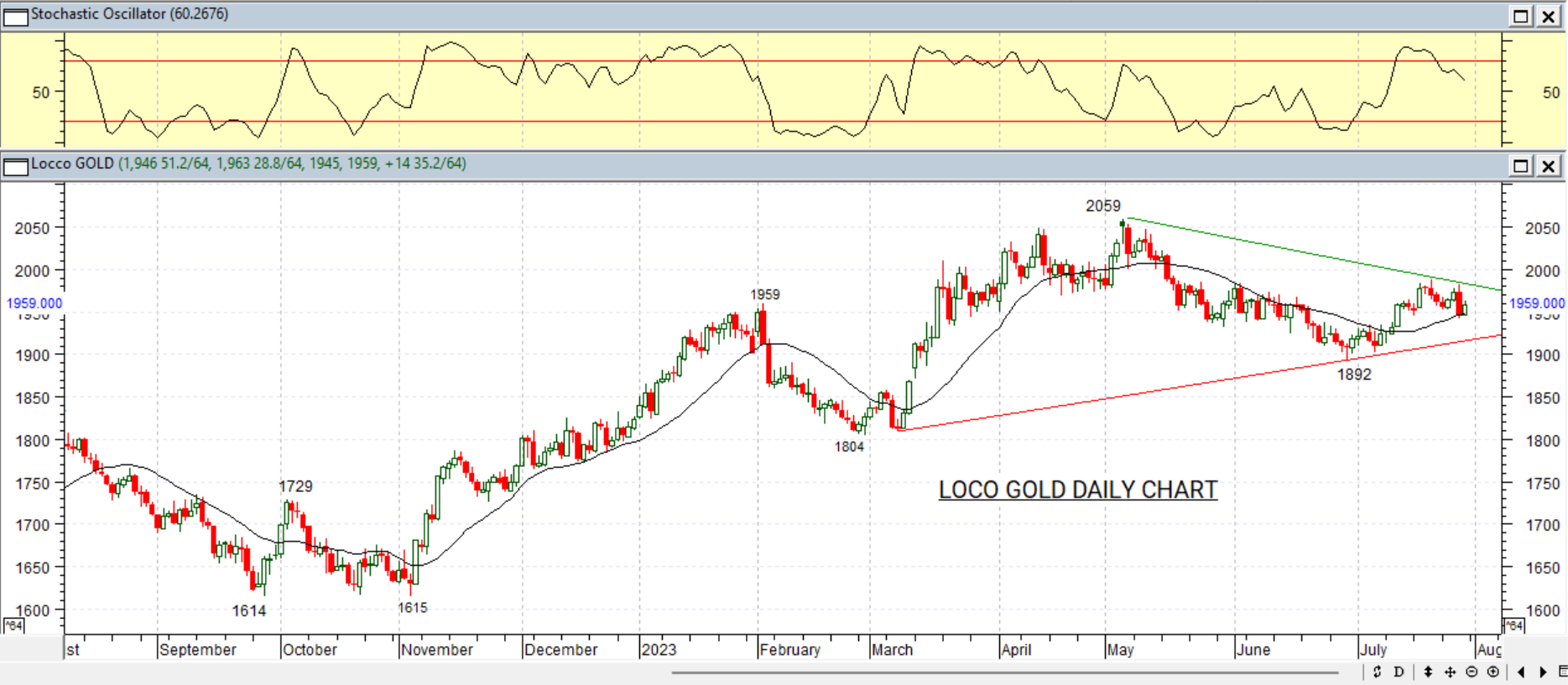The image size is (1568, 685).
Task: Move chart right with the right arrow
Action: tap(1543, 672)
